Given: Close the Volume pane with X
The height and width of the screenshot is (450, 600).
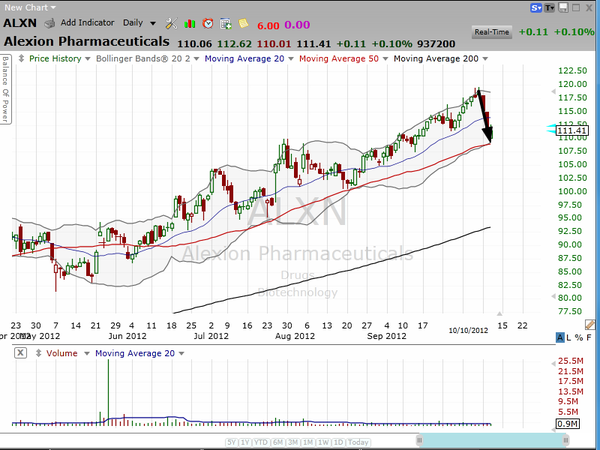Looking at the screenshot, I should (21, 353).
